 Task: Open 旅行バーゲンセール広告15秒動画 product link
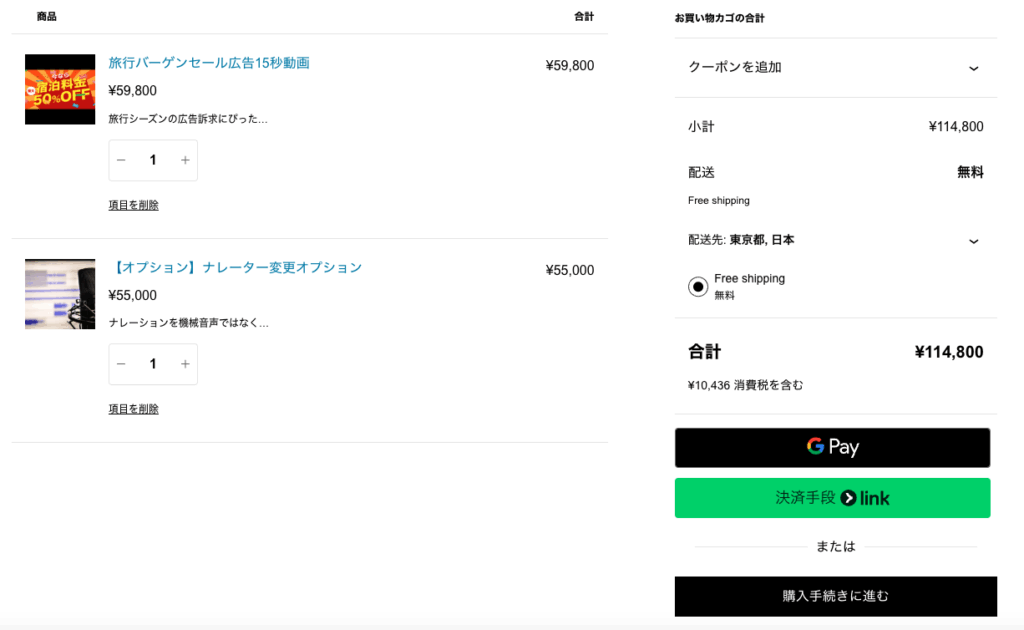(x=209, y=63)
